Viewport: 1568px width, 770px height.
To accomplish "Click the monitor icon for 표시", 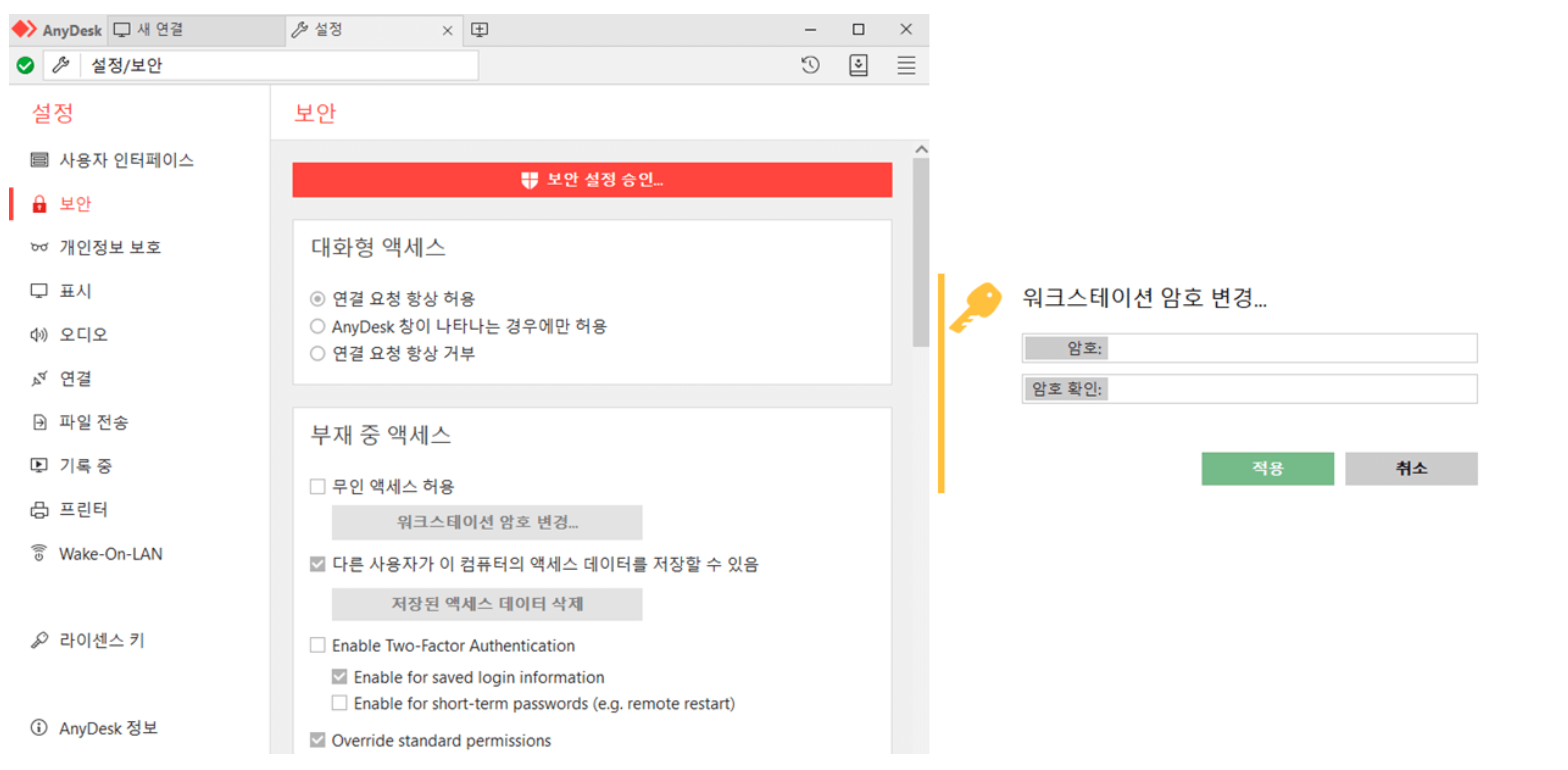I will (39, 291).
